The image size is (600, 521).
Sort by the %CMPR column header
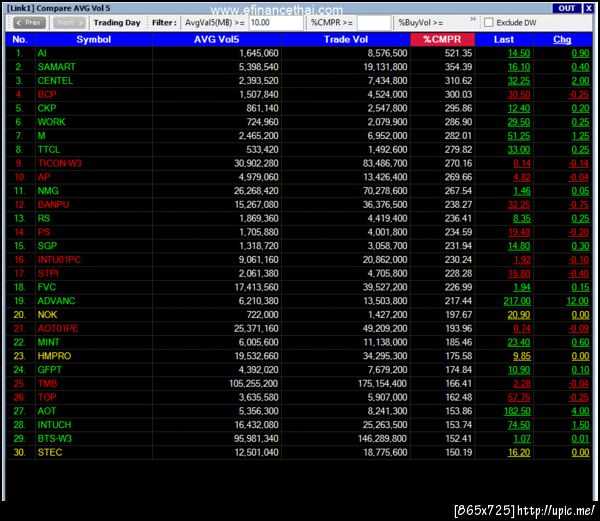point(442,39)
